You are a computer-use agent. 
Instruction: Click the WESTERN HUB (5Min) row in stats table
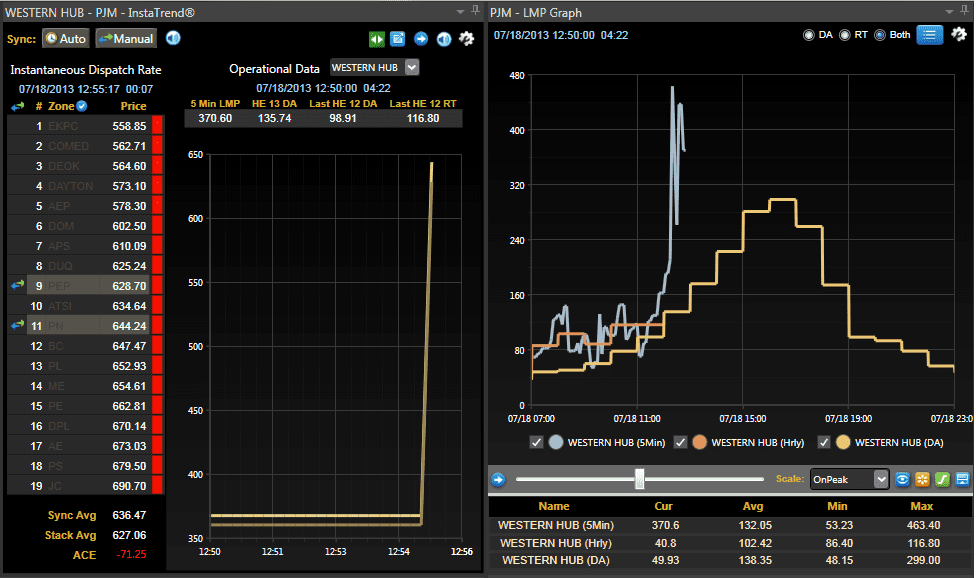click(731, 525)
